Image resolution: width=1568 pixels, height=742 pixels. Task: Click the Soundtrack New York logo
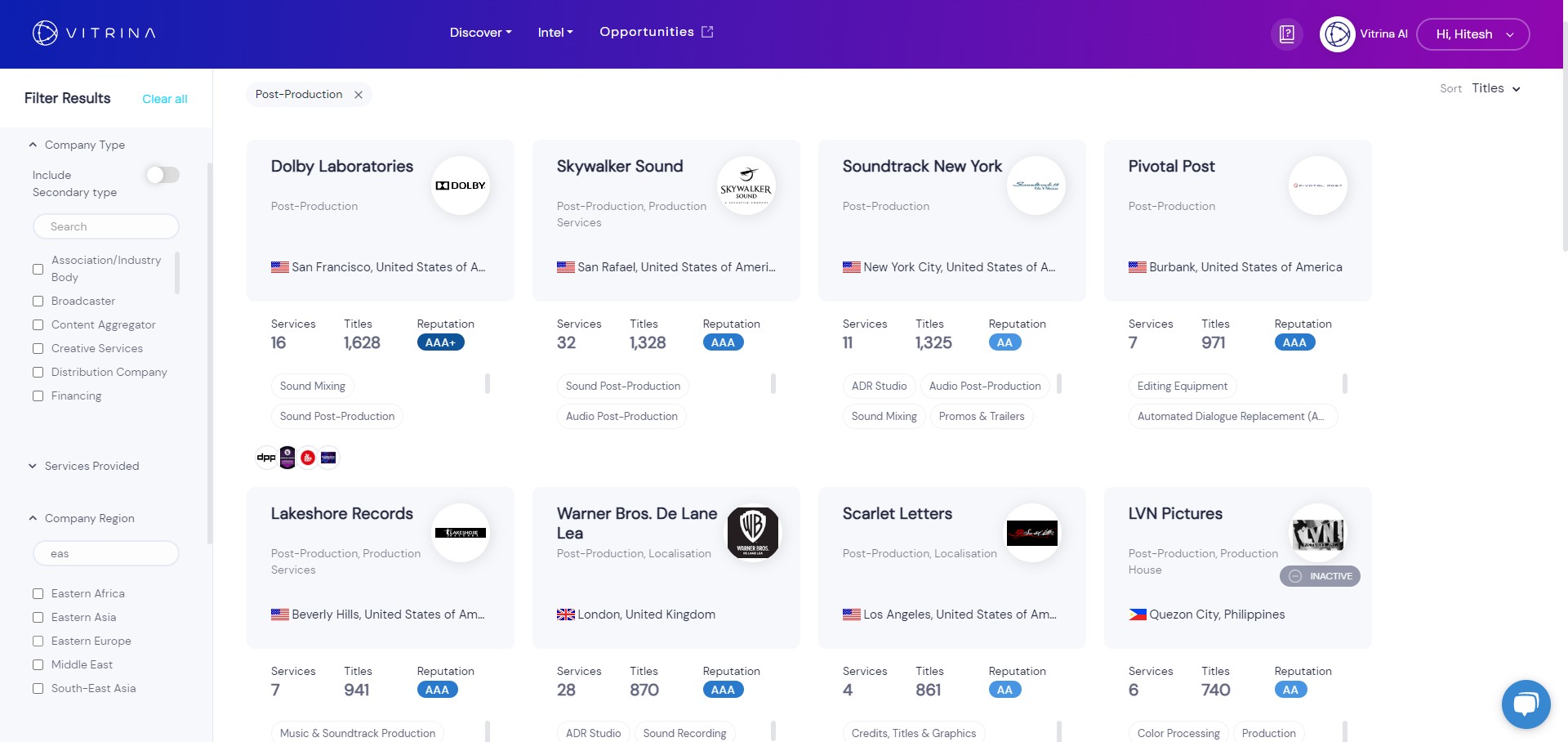click(1036, 185)
